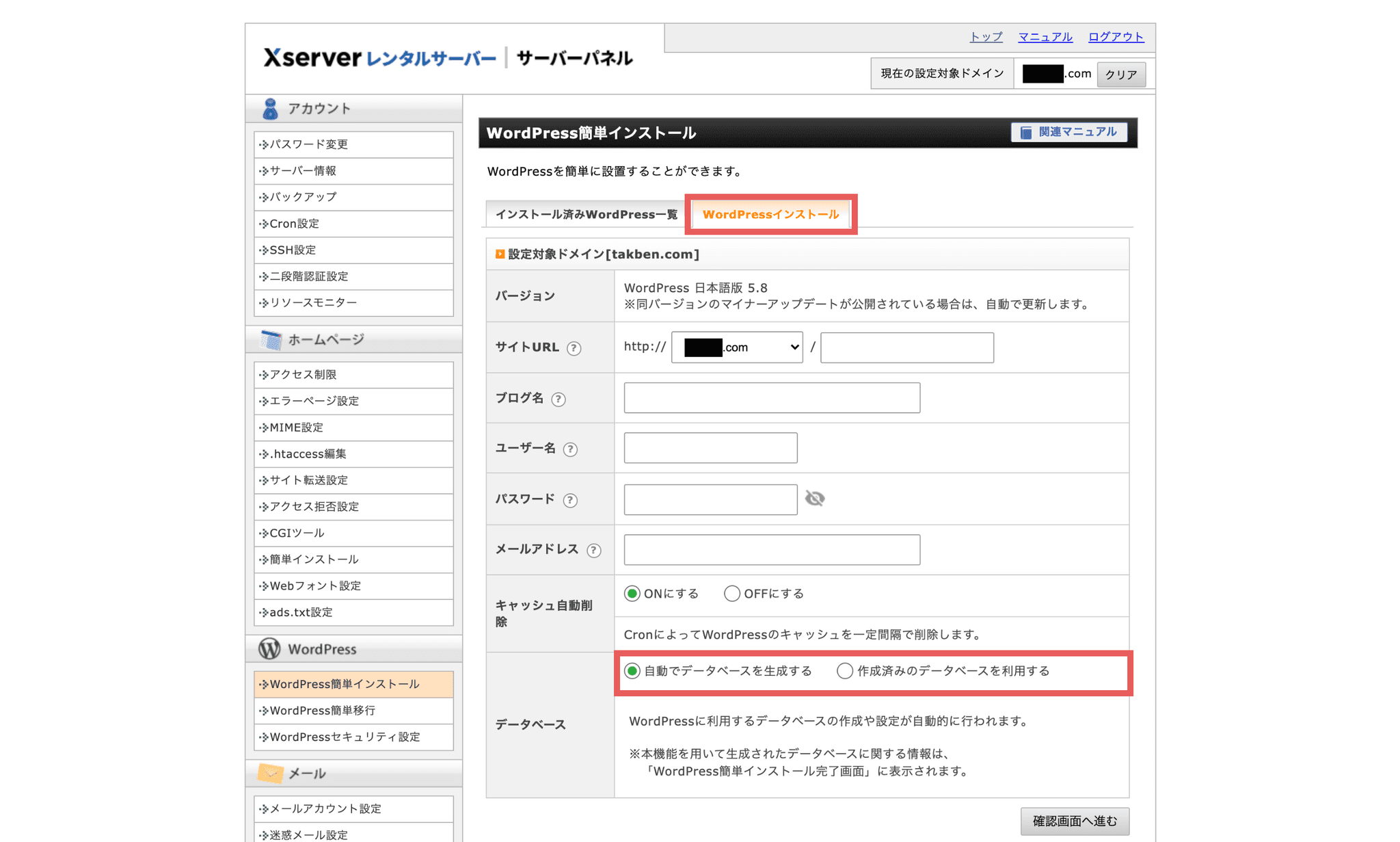The width and height of the screenshot is (1400, 842).
Task: Click the クリア button for target domain
Action: 1121,74
